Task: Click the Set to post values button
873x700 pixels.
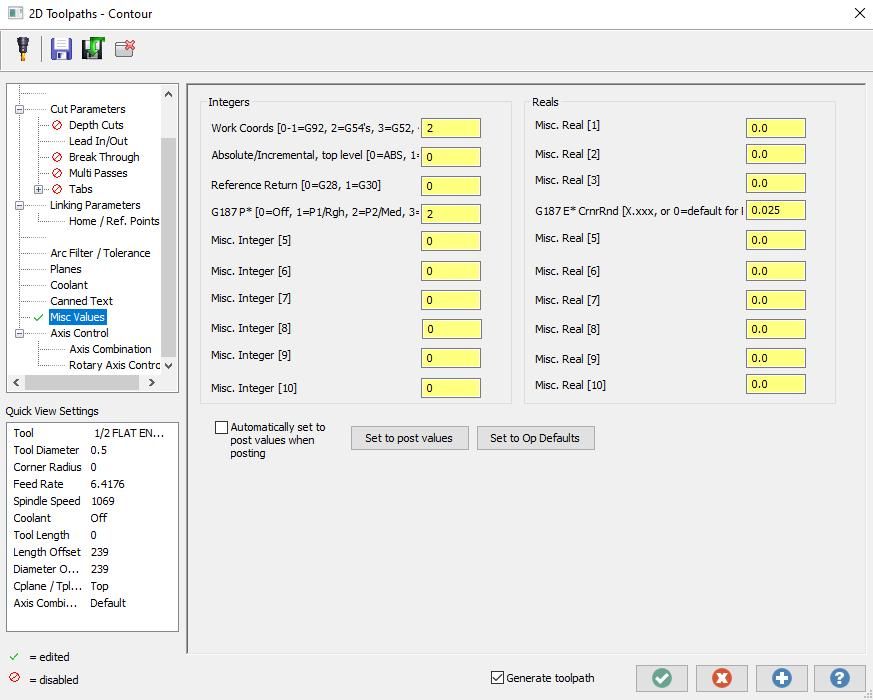Action: pos(409,438)
